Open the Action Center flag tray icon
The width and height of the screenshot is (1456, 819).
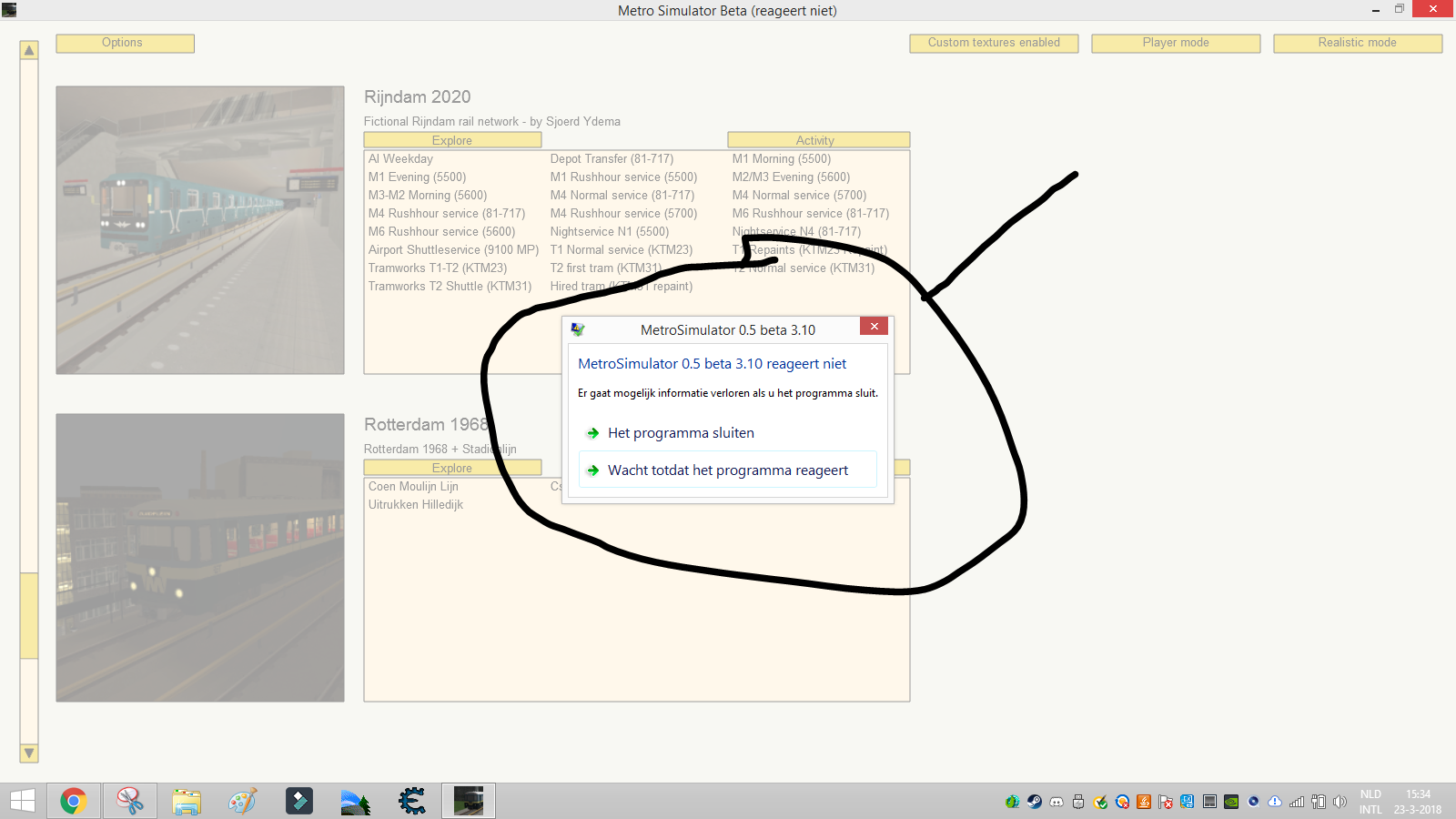point(1166,802)
